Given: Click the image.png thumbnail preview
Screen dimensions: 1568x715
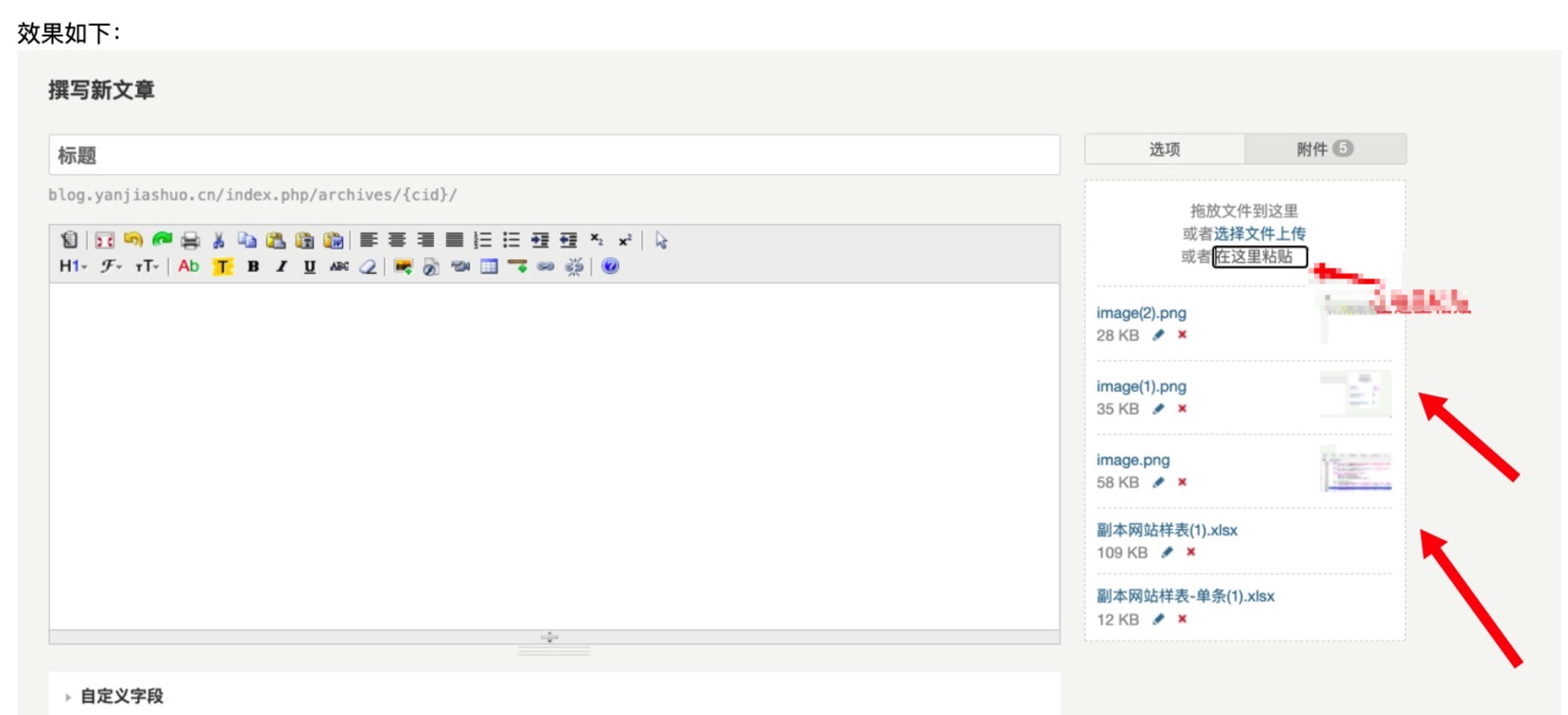Looking at the screenshot, I should [1356, 468].
